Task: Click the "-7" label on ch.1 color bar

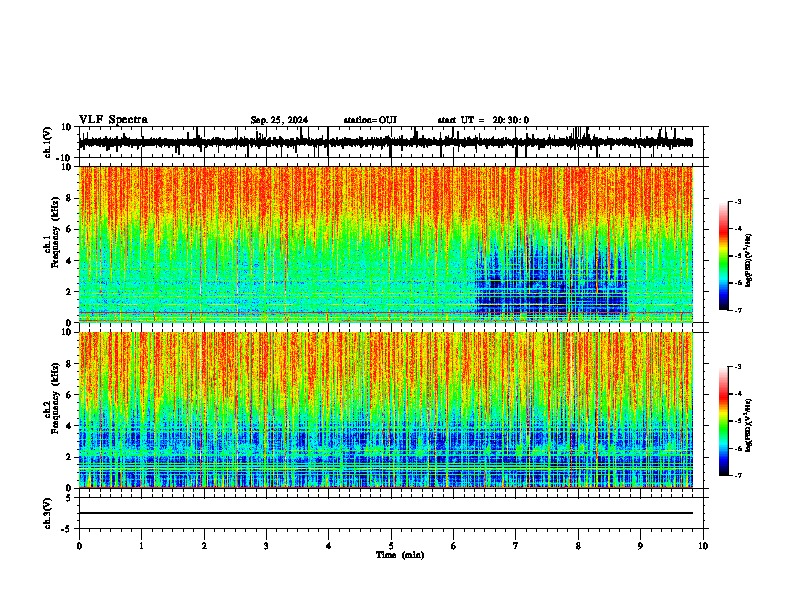Action: pos(737,310)
